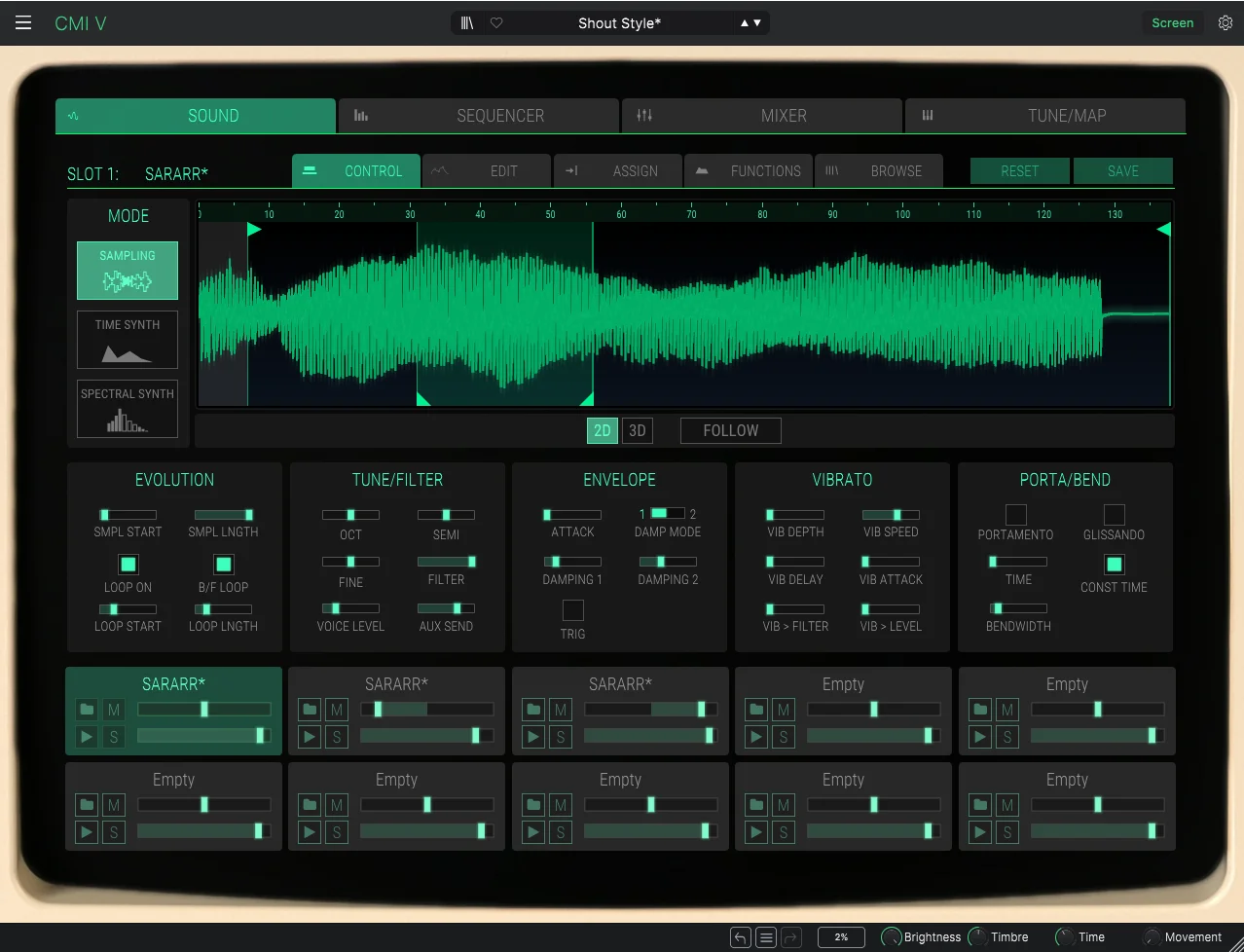Open the preset library browser icon
The width and height of the screenshot is (1244, 952).
467,22
